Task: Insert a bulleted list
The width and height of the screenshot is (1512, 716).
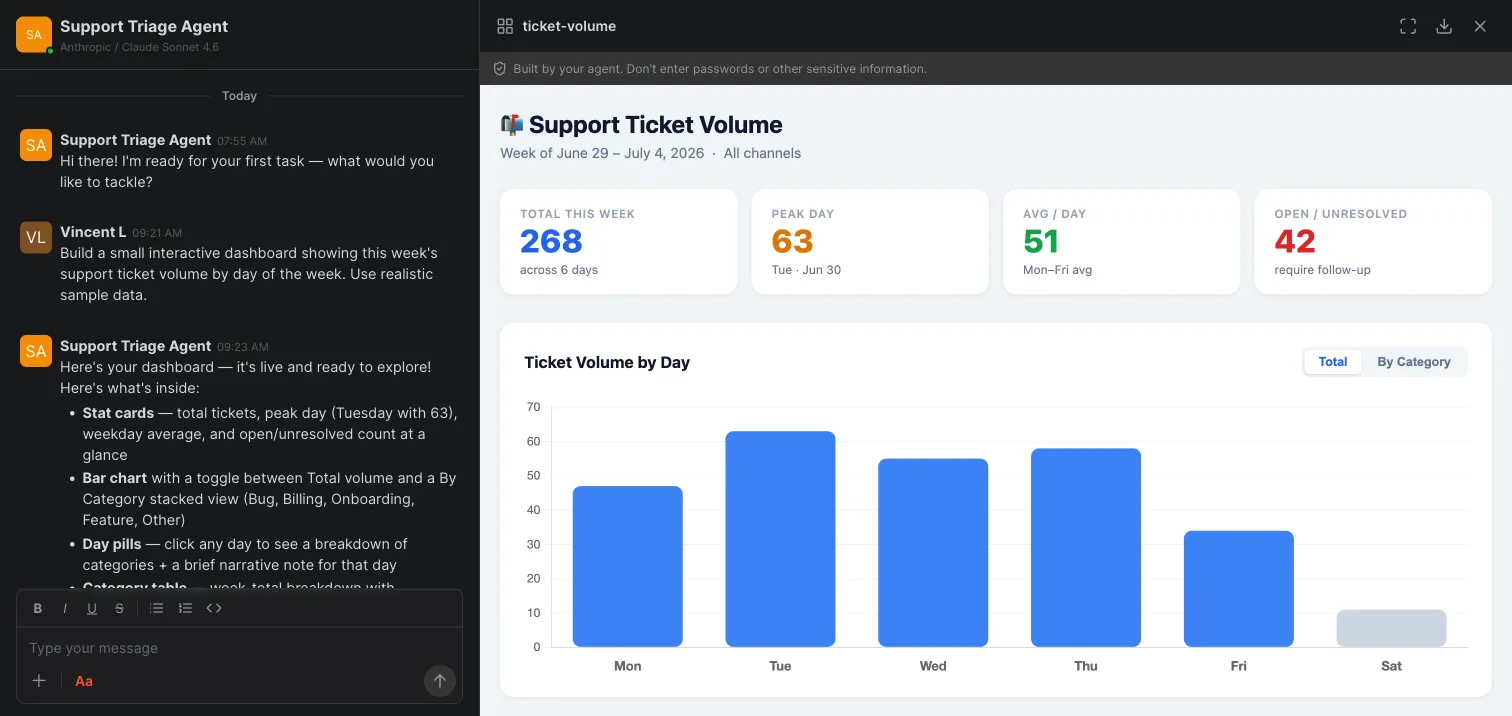Action: (157, 608)
